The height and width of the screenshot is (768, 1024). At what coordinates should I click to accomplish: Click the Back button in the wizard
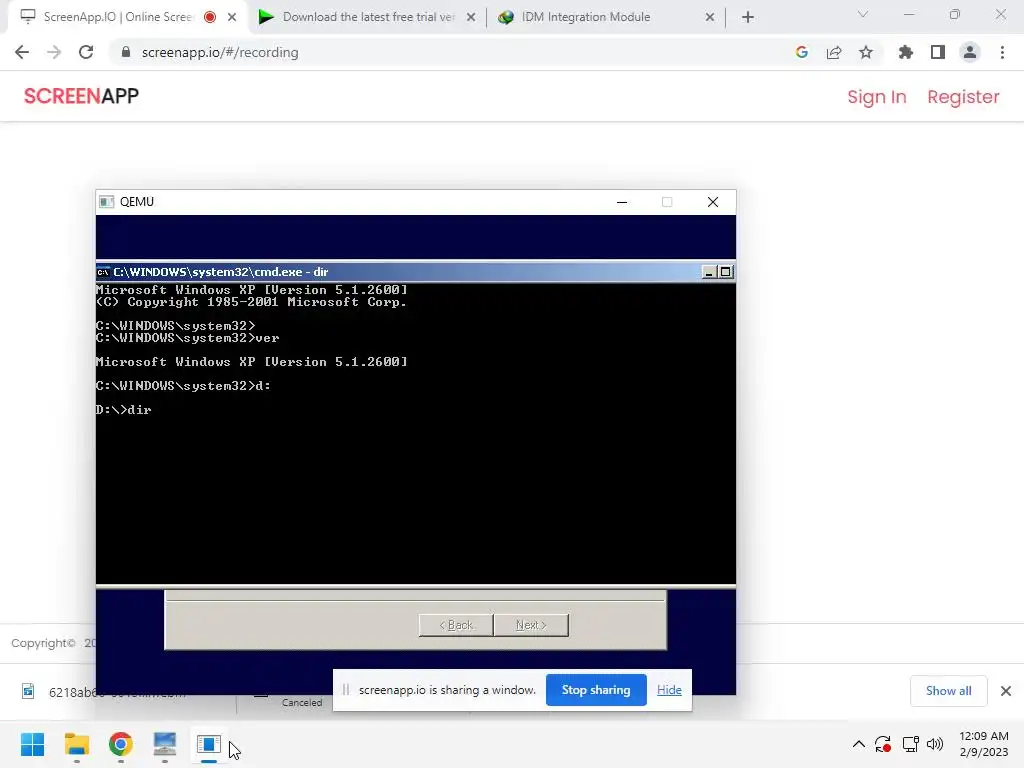(x=456, y=625)
